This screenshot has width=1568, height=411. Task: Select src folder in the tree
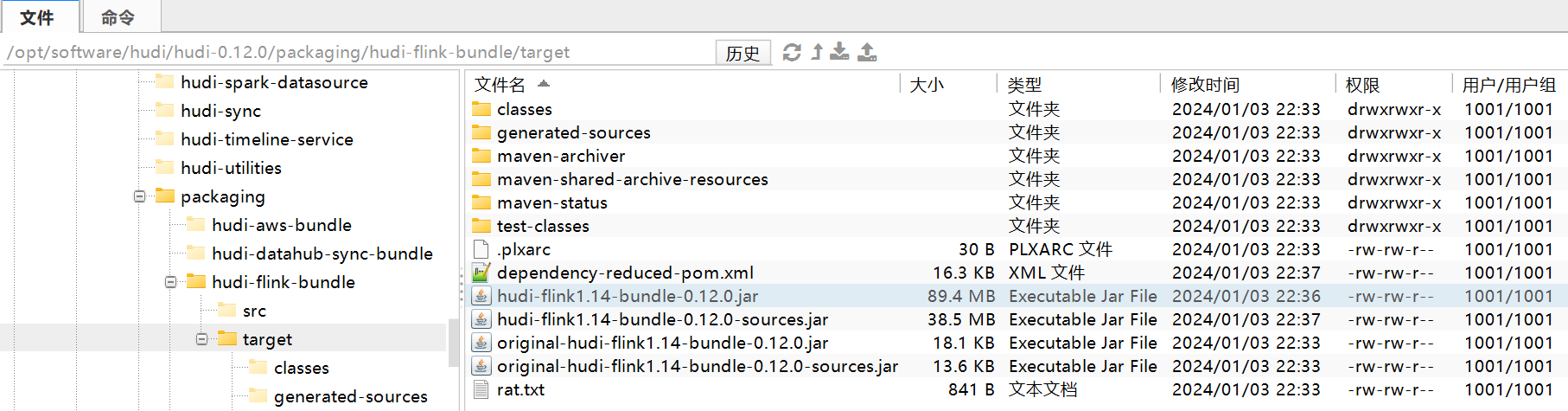254,311
